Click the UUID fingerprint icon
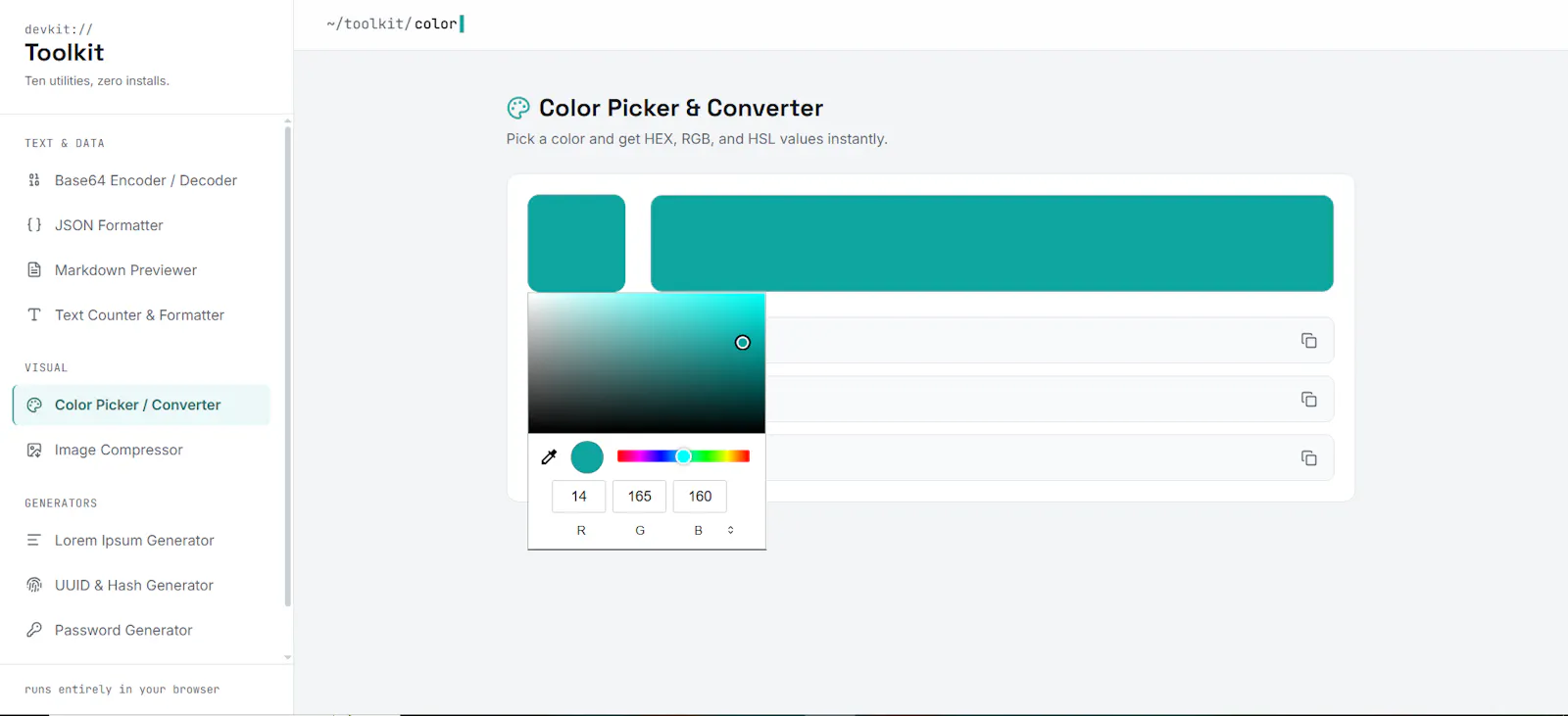The height and width of the screenshot is (716, 1568). point(34,586)
